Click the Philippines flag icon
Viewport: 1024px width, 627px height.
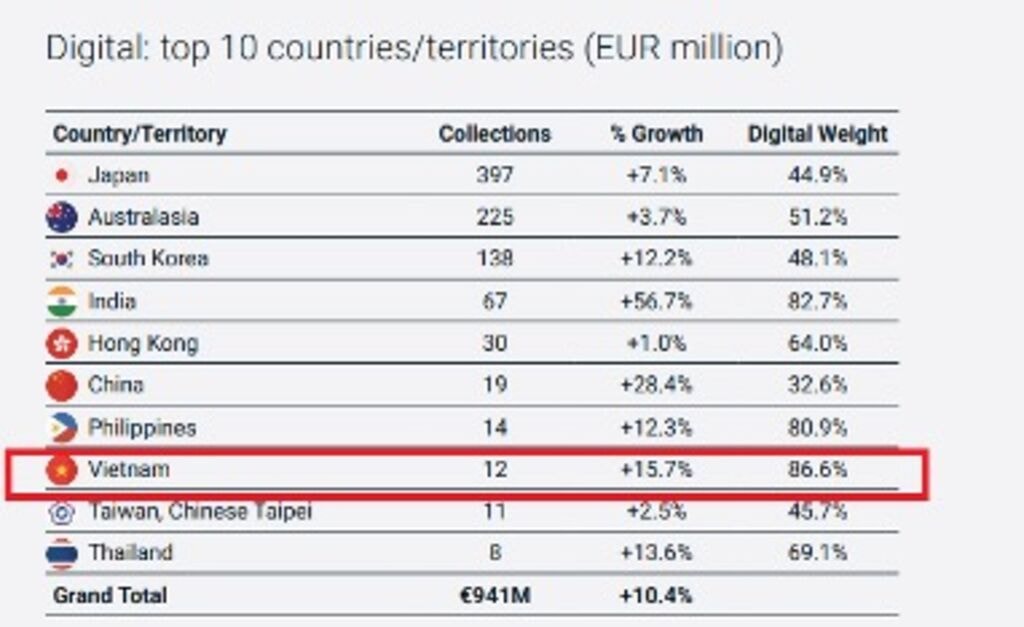[x=63, y=428]
